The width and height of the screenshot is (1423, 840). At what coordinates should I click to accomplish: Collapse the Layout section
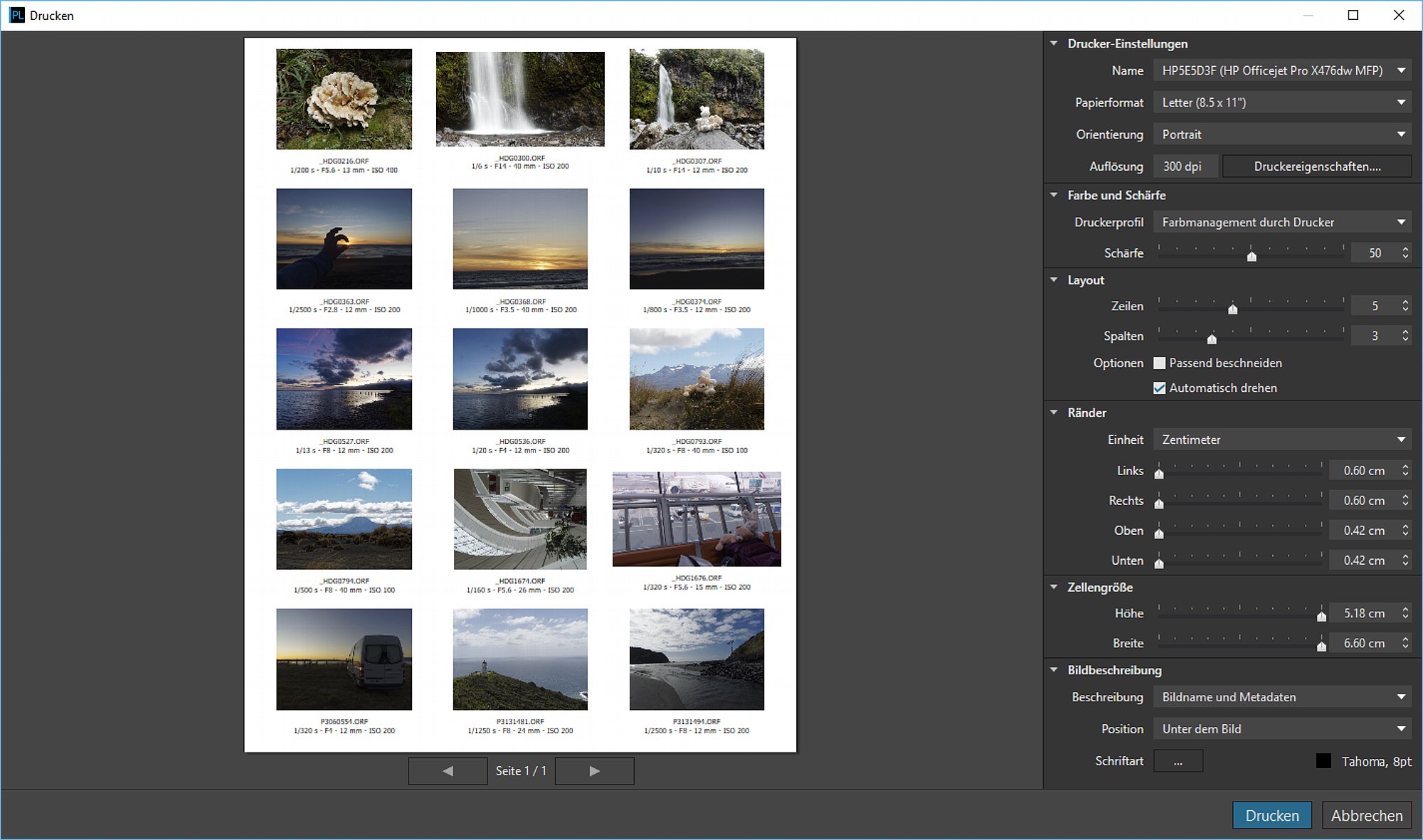click(1054, 280)
